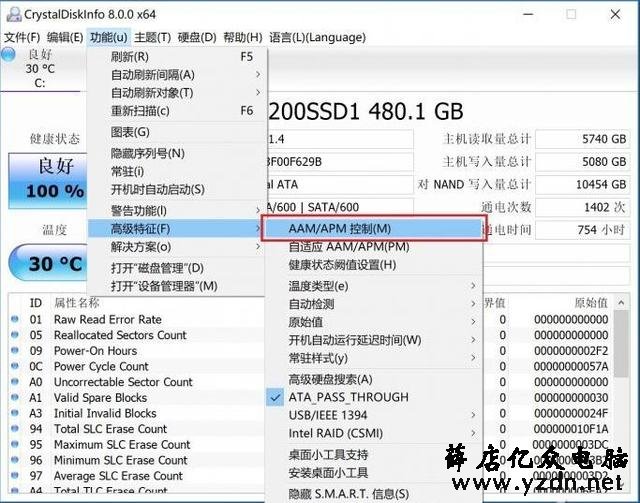Click 5080 GB host writes field
The image size is (640, 503).
[582, 162]
